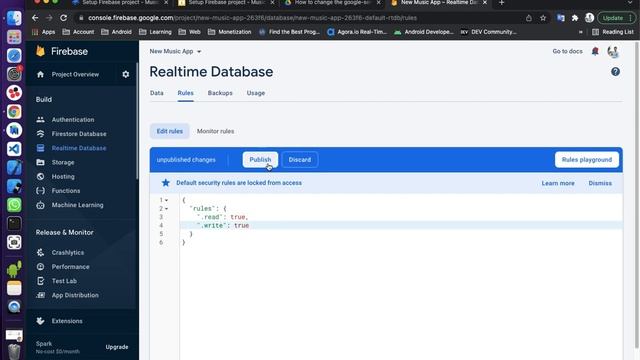The image size is (640, 360).
Task: Select Realtime Database sidebar item
Action: click(x=79, y=148)
